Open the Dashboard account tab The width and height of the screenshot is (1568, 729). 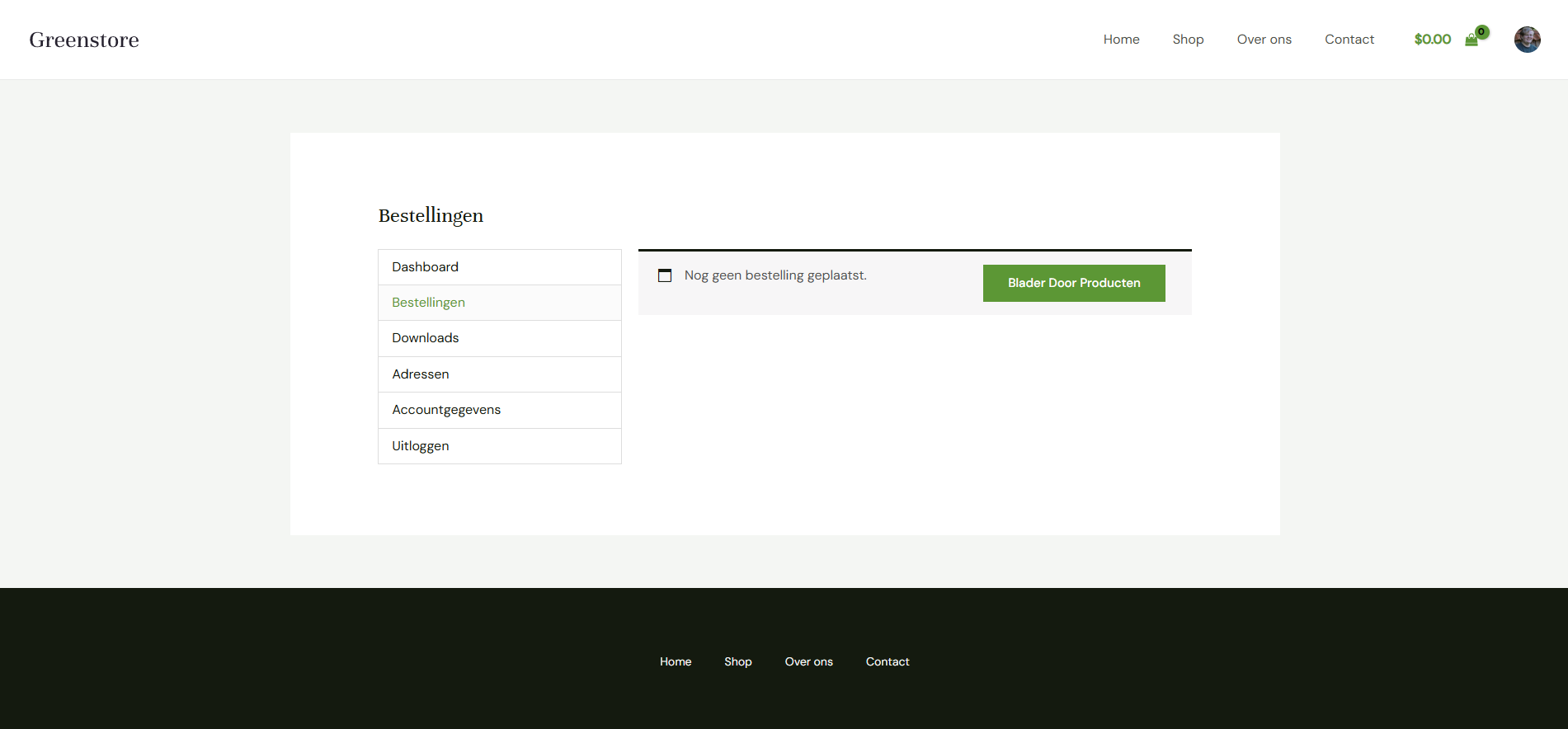(425, 267)
